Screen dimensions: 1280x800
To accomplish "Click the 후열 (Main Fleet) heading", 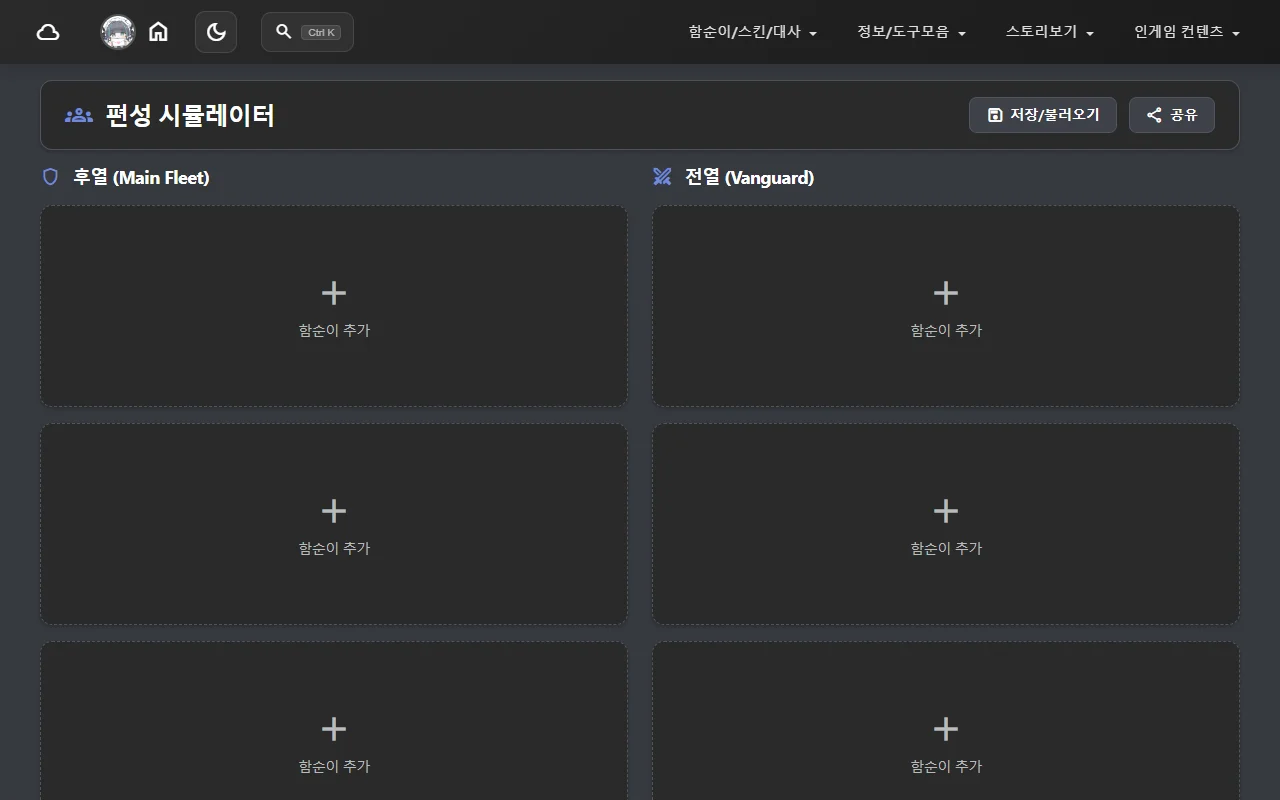I will point(141,177).
